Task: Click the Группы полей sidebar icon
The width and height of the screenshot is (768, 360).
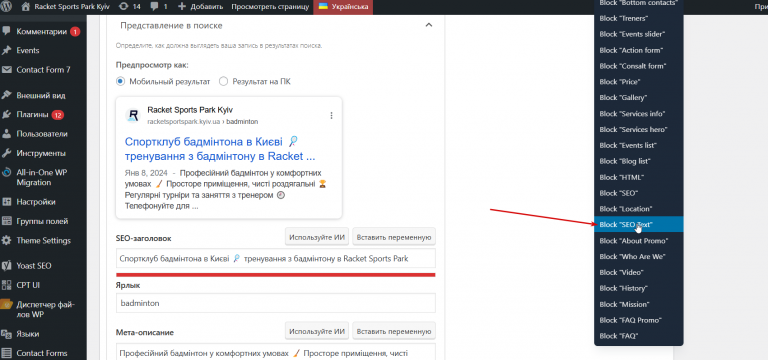Action: click(7, 221)
